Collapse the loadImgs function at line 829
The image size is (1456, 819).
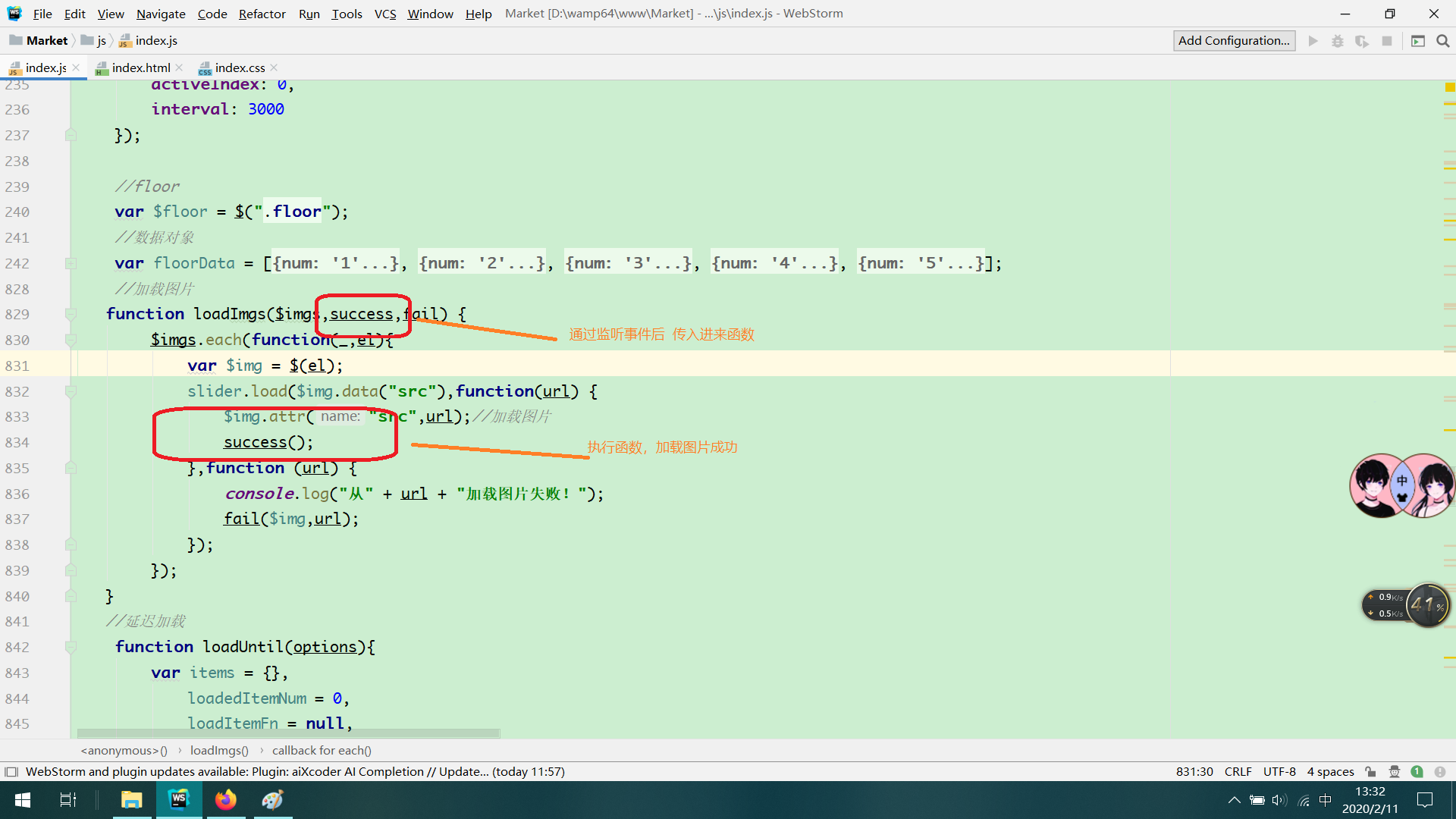click(x=71, y=314)
